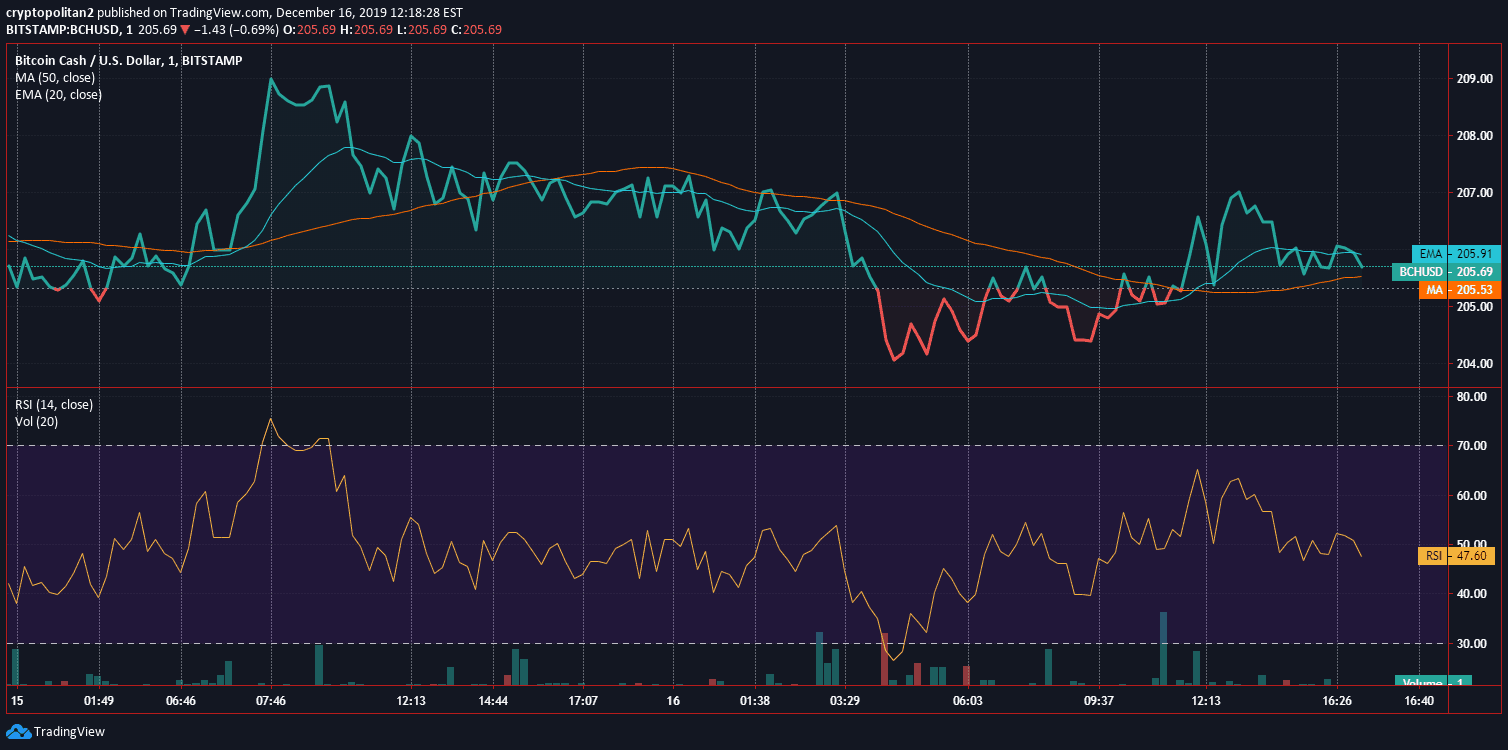The width and height of the screenshot is (1508, 750).
Task: Select the EMA (20, close) indicator legend
Action: pyautogui.click(x=58, y=94)
